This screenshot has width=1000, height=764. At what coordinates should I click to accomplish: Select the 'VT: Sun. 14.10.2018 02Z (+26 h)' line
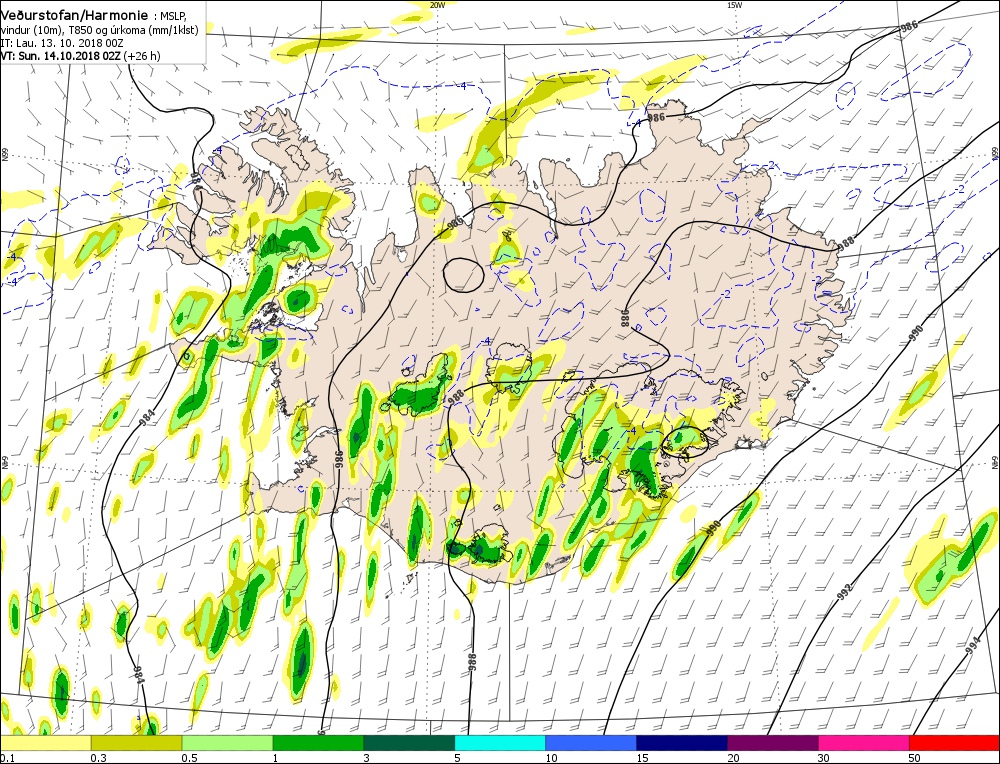80,56
